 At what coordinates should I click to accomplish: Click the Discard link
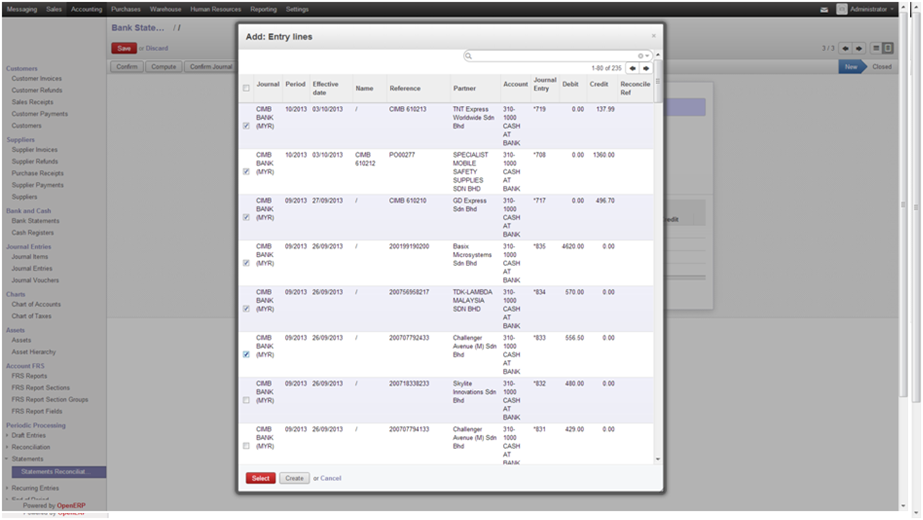[x=157, y=48]
